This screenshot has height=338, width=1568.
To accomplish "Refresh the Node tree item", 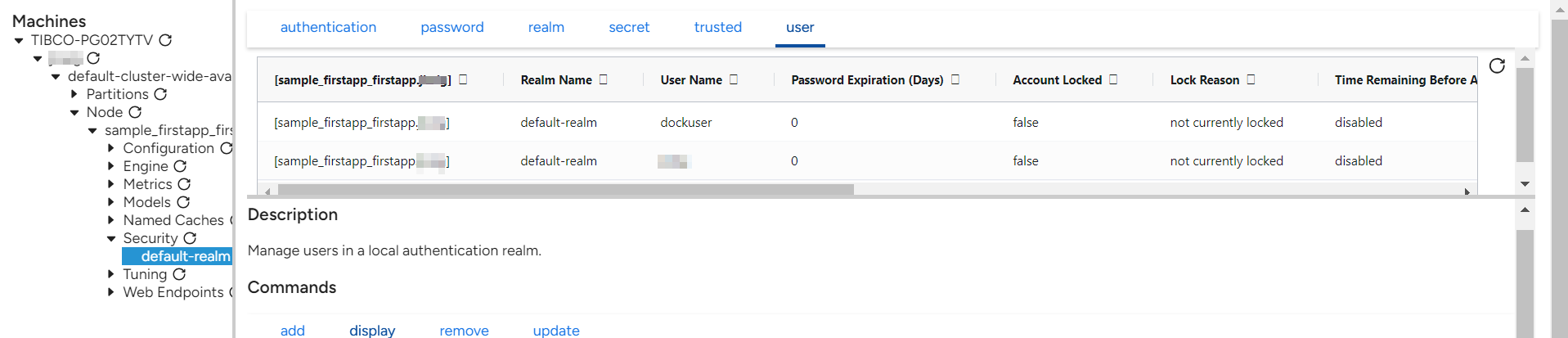I will (x=135, y=112).
